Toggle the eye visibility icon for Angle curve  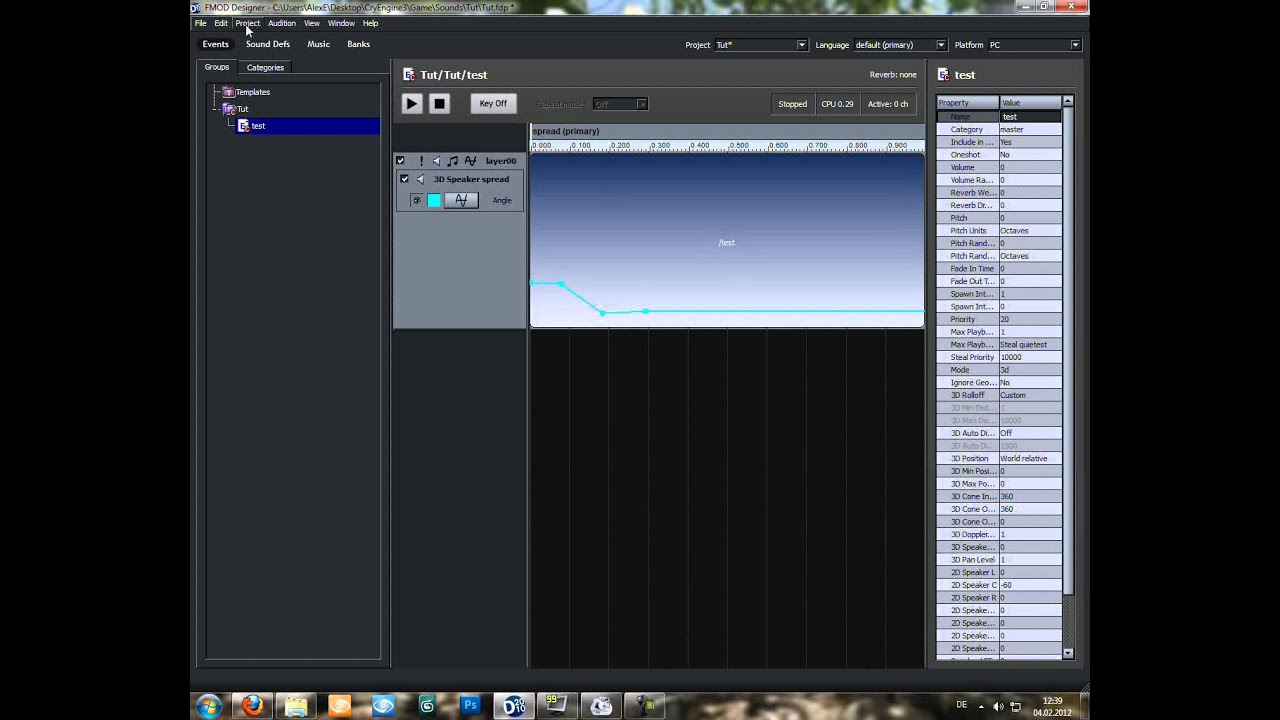[x=416, y=200]
